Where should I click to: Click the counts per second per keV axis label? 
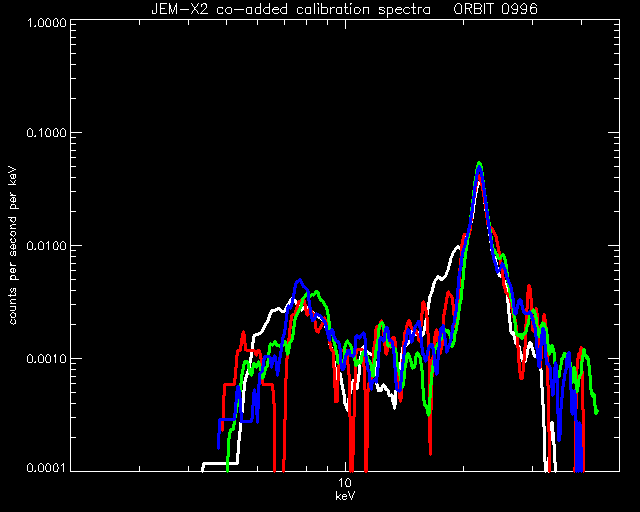(x=13, y=246)
